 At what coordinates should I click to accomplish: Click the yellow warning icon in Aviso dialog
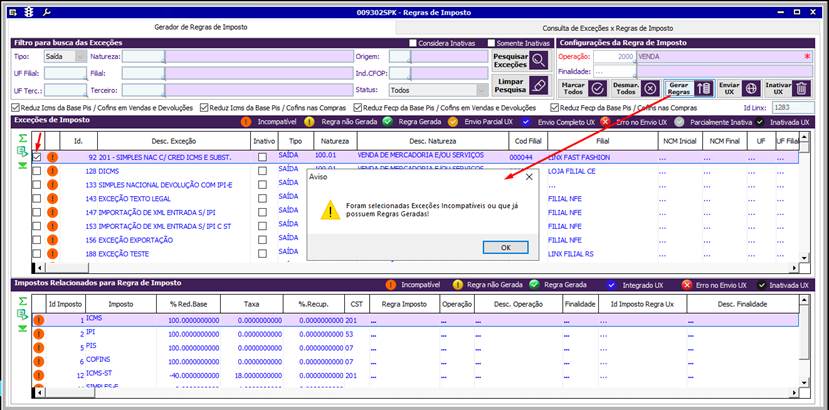point(330,210)
